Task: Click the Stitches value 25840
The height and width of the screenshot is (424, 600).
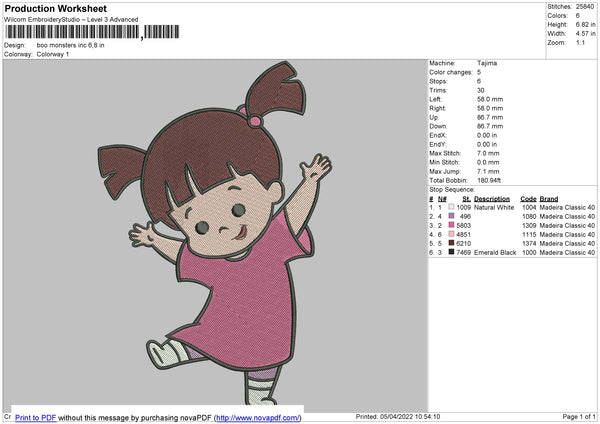Action: [x=585, y=7]
